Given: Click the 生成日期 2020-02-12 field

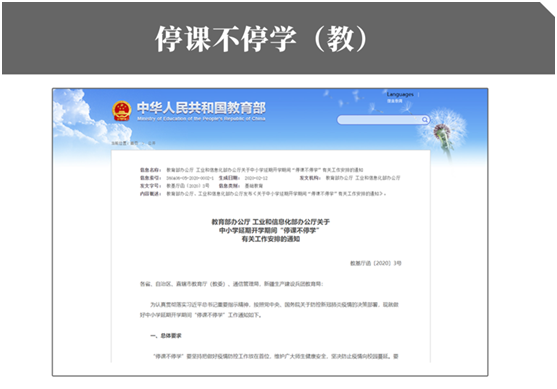Looking at the screenshot, I should 243,178.
